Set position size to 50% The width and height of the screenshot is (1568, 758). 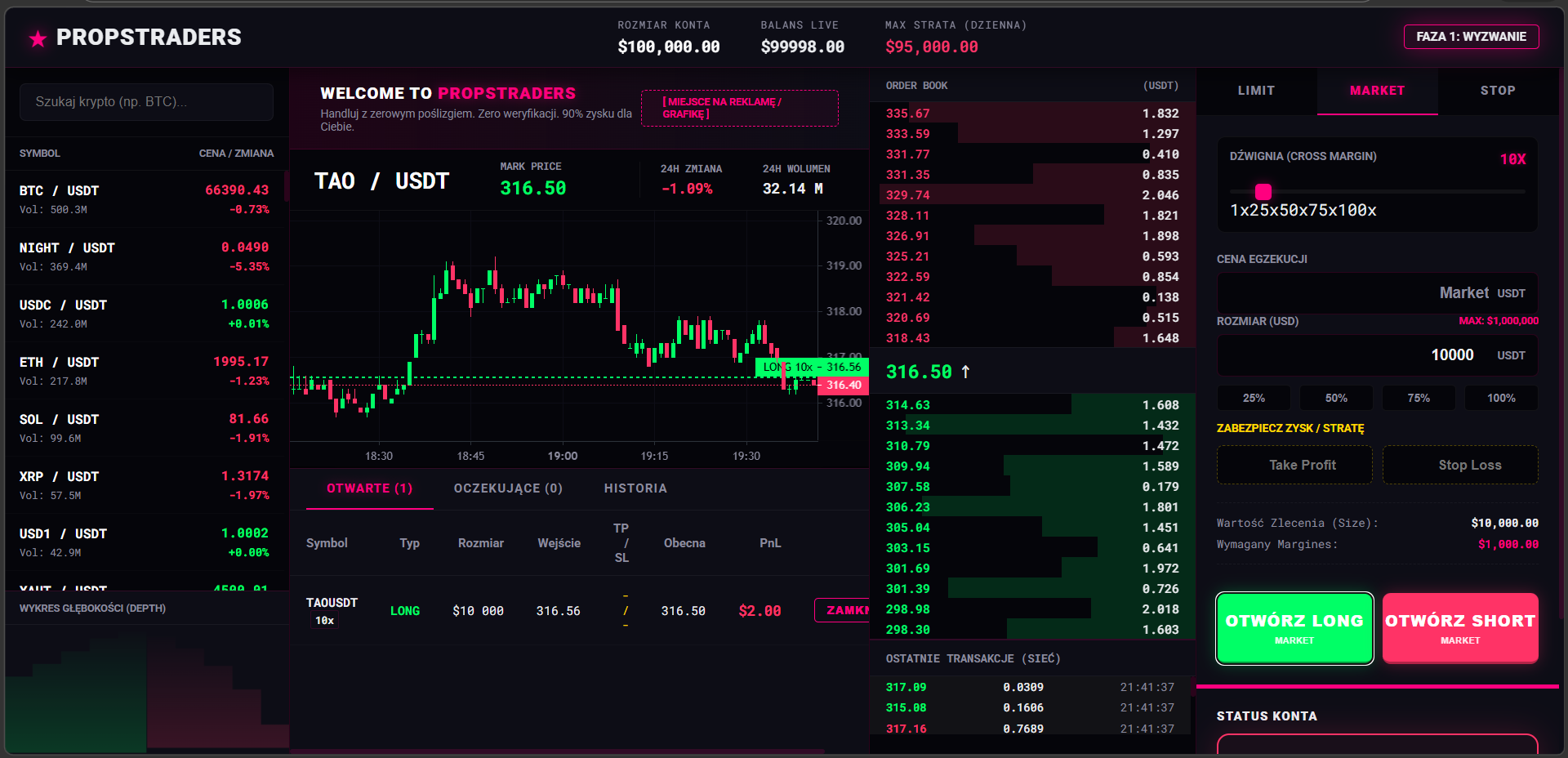[x=1336, y=398]
